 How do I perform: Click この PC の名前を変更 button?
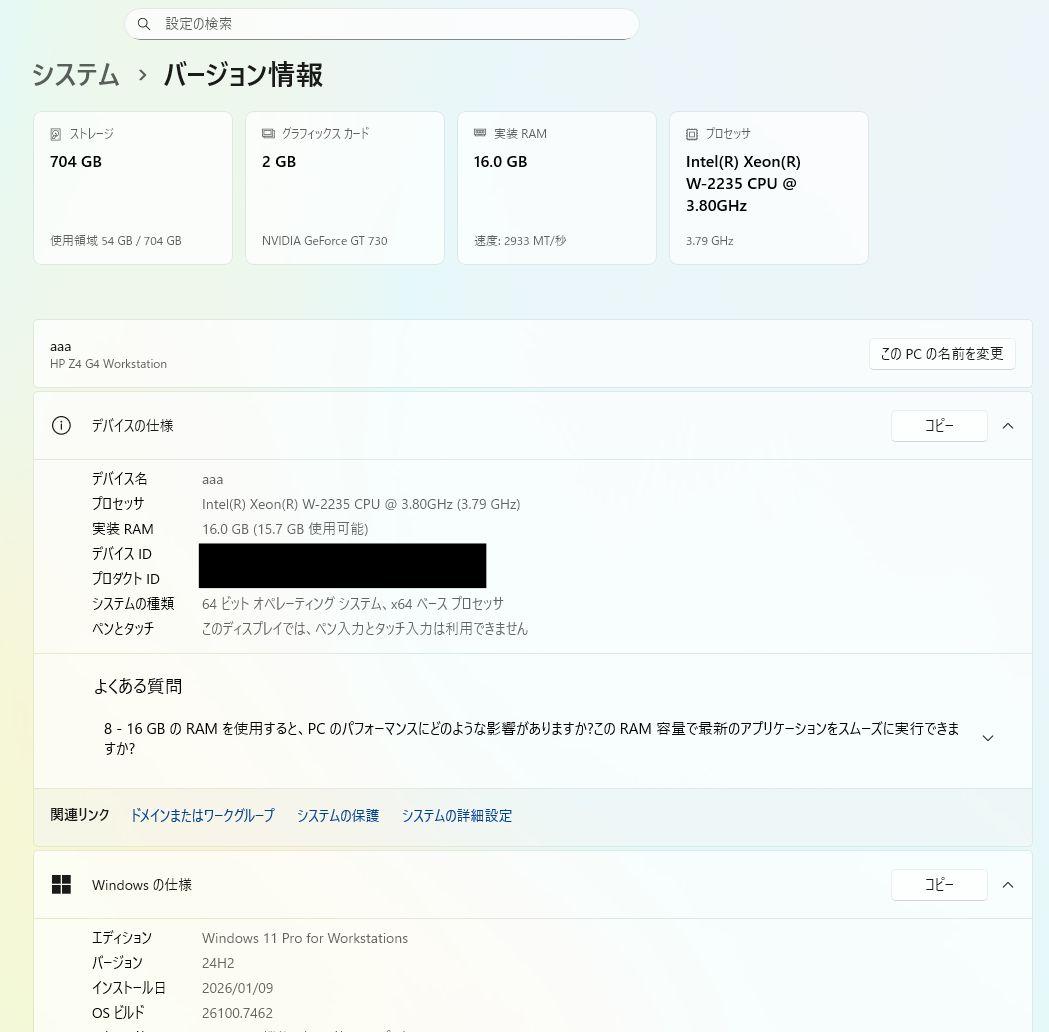coord(941,353)
